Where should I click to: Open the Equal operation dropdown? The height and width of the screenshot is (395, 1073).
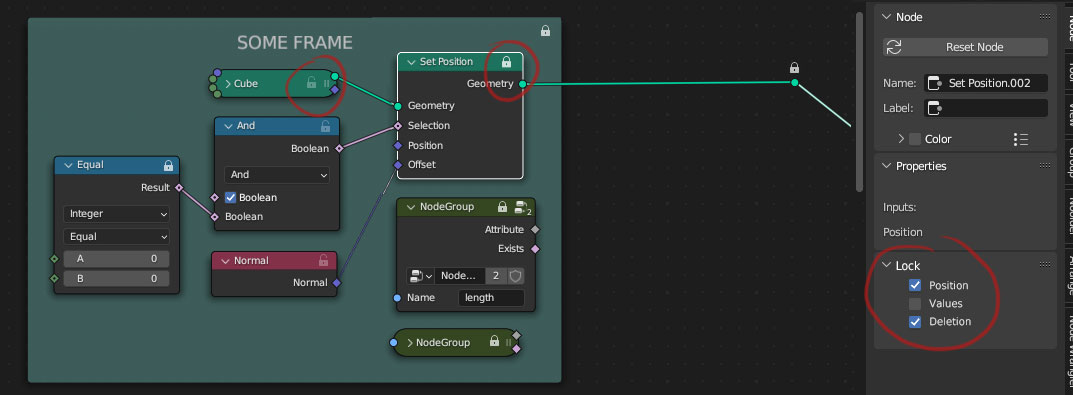116,237
